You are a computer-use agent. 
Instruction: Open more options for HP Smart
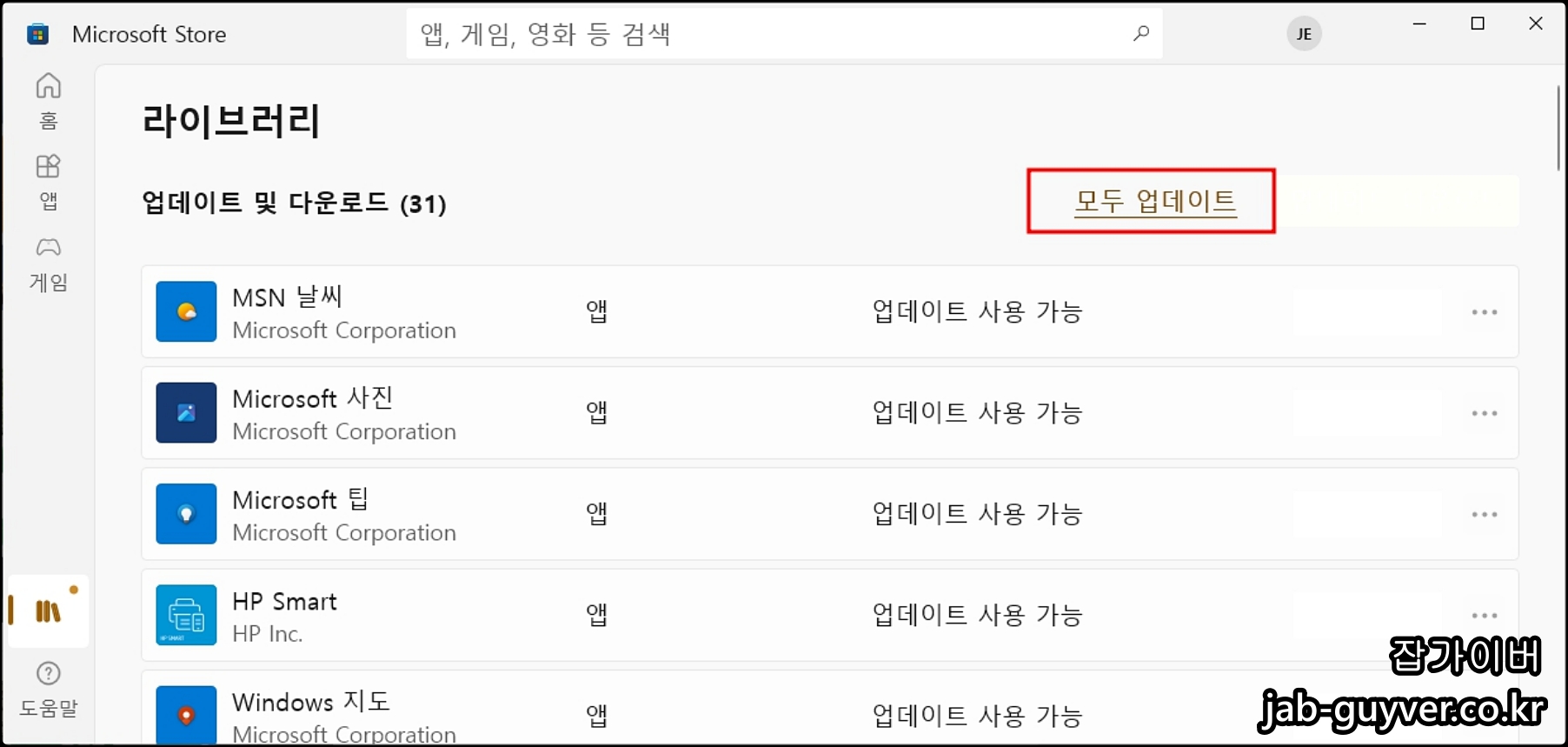(x=1485, y=615)
